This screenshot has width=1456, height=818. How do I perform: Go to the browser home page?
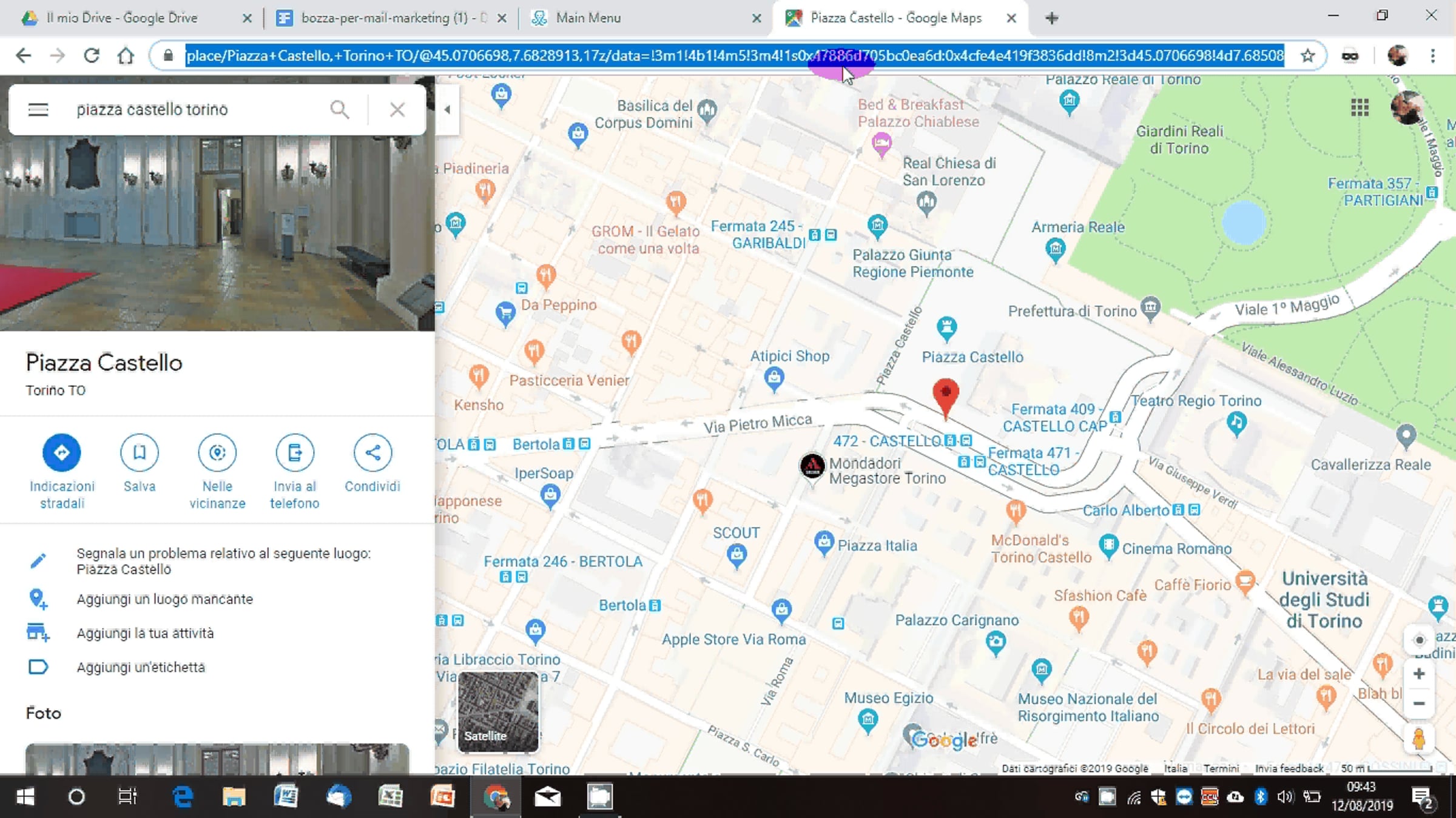pyautogui.click(x=126, y=56)
